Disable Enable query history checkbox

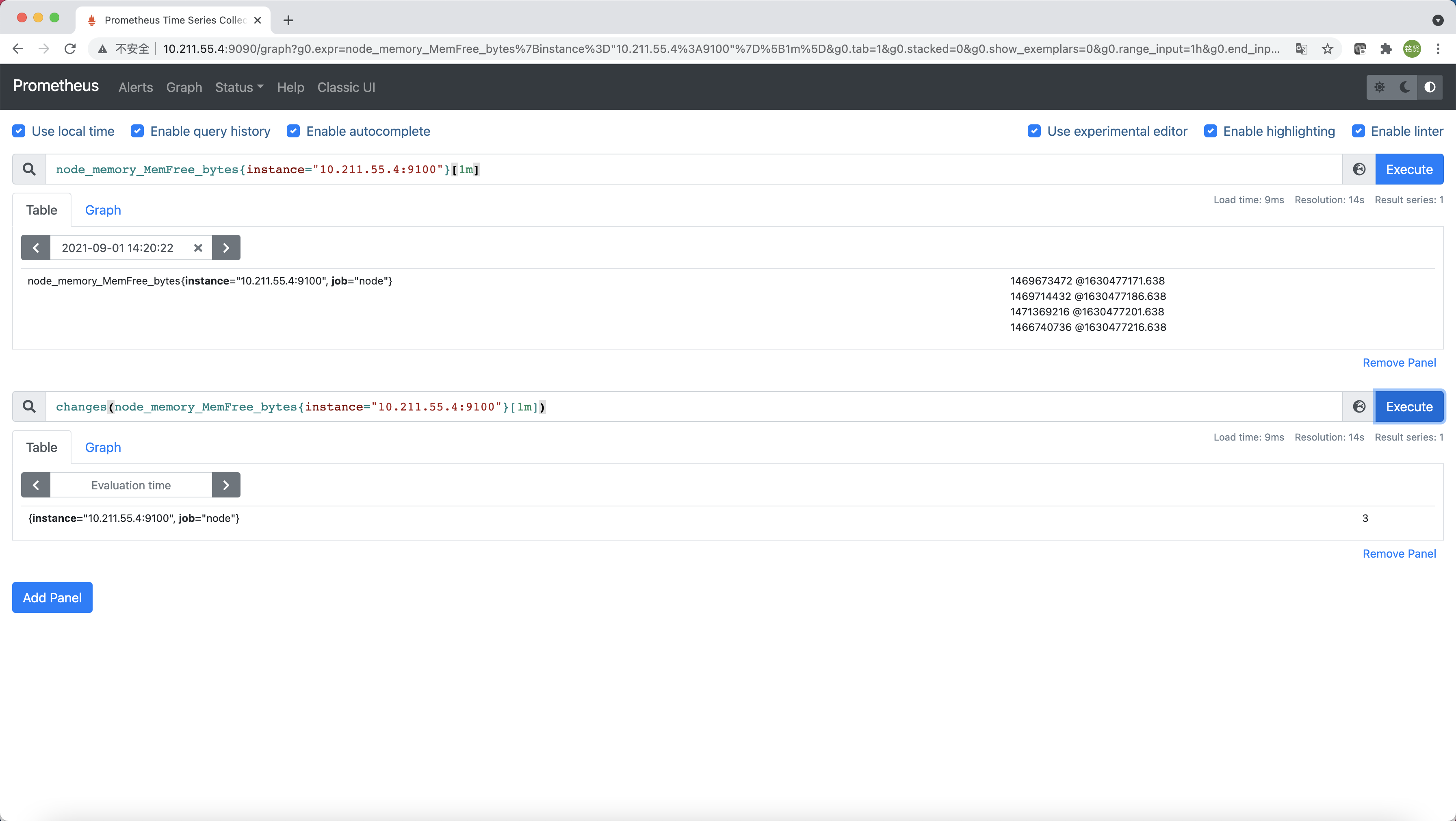(137, 131)
